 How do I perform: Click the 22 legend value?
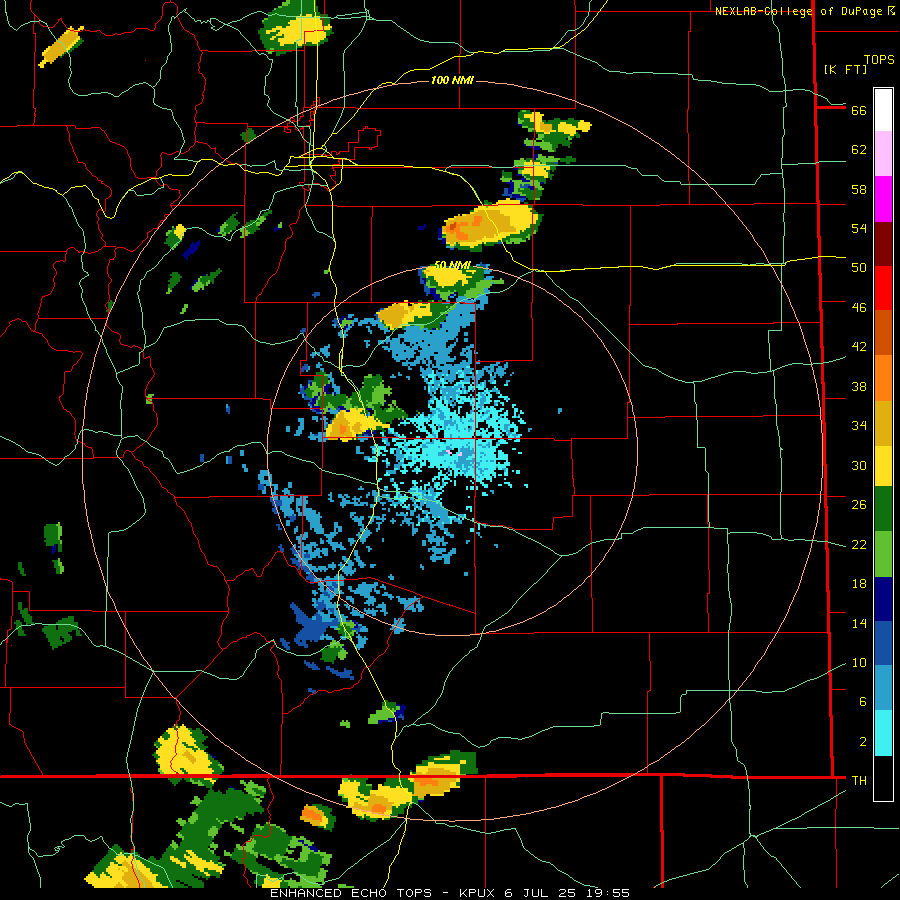point(859,544)
